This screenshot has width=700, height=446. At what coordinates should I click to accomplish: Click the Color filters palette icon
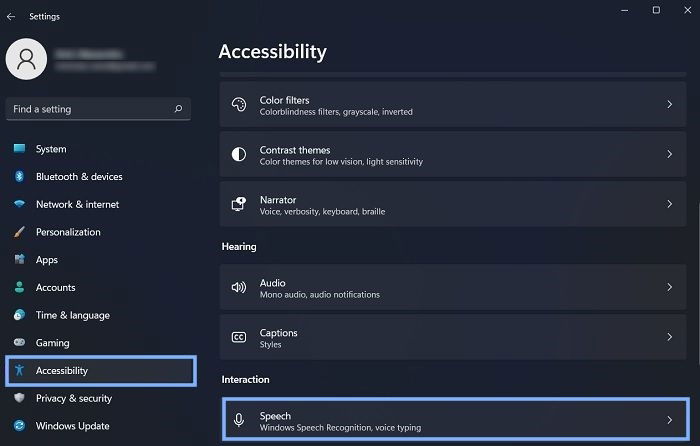(239, 104)
